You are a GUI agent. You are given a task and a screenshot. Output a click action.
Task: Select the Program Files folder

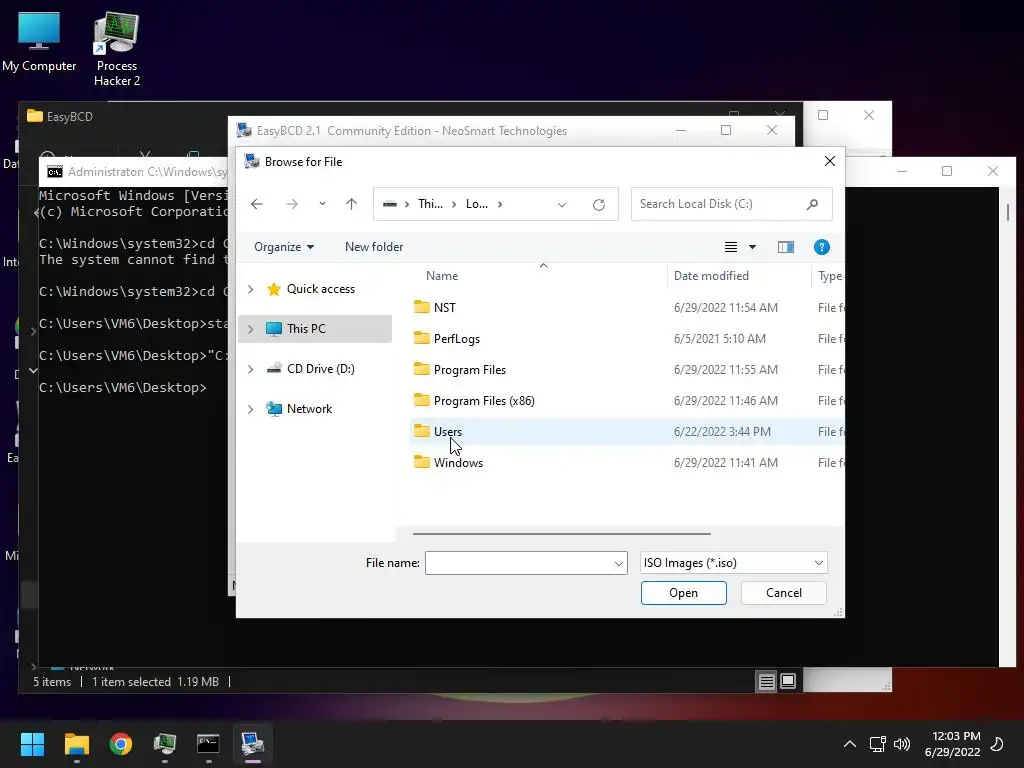pyautogui.click(x=470, y=370)
